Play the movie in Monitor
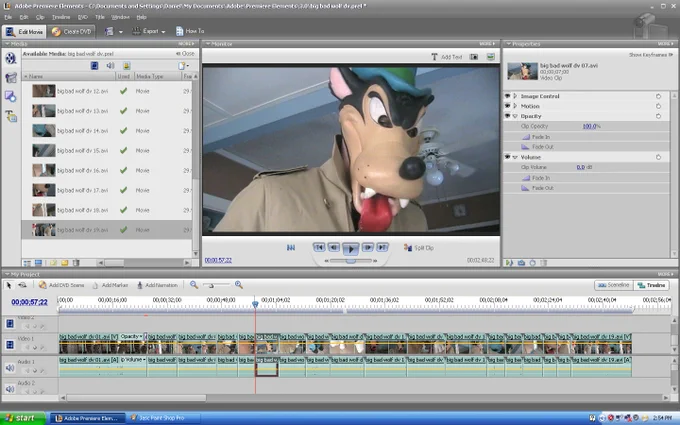The image size is (680, 425). 350,249
